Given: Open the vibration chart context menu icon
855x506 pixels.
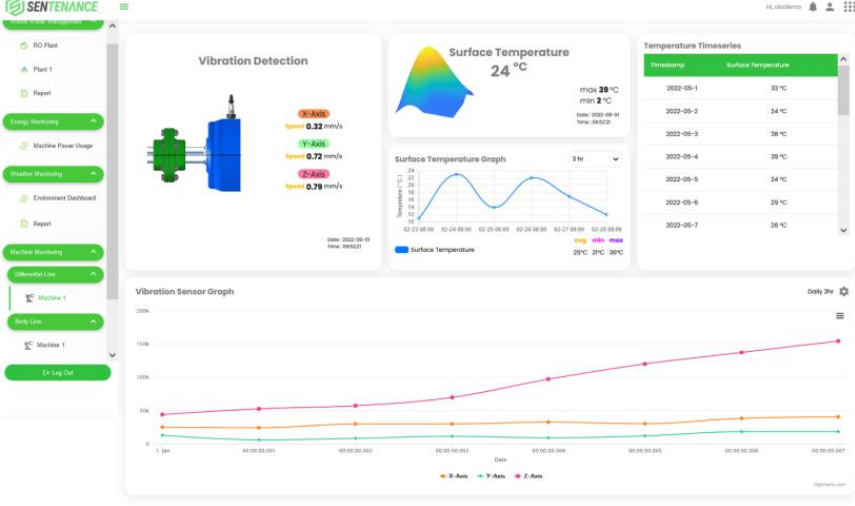Looking at the screenshot, I should point(840,316).
